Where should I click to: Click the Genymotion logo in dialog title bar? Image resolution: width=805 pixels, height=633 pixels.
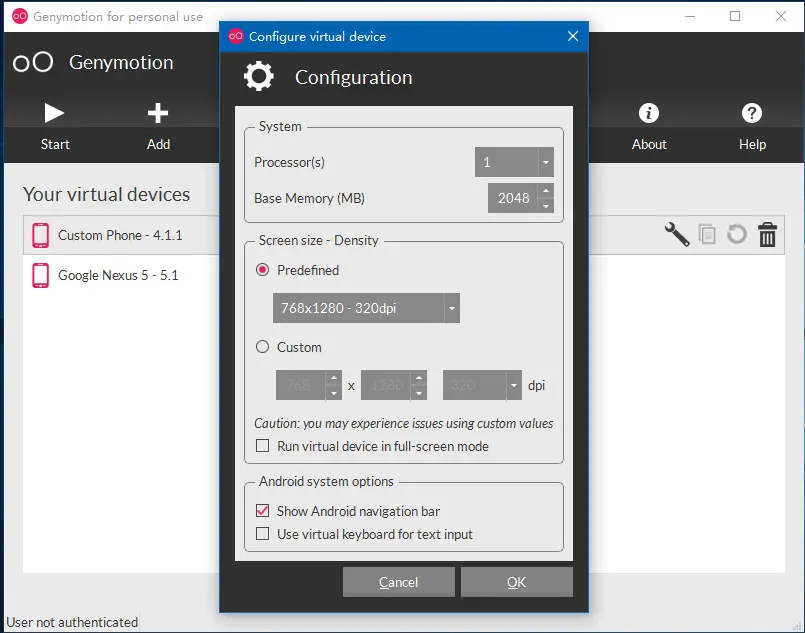[236, 36]
